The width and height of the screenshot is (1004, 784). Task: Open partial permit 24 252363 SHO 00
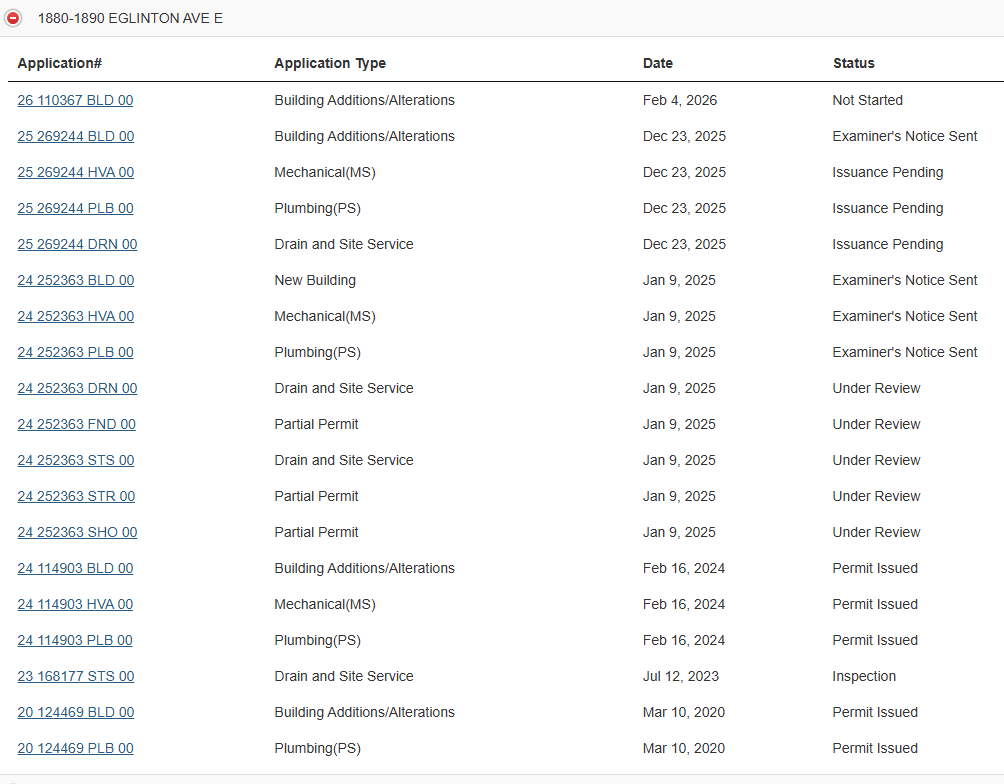pos(77,532)
